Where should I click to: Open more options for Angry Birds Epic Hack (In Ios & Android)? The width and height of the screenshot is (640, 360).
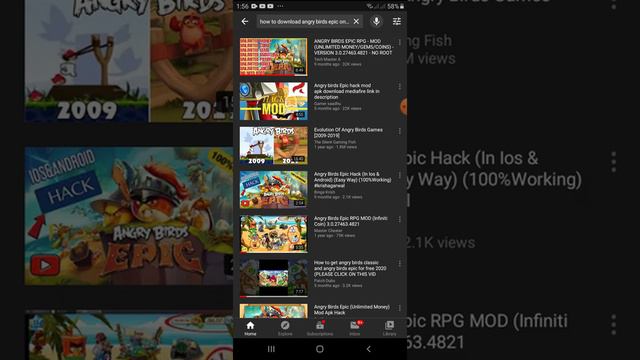point(399,175)
